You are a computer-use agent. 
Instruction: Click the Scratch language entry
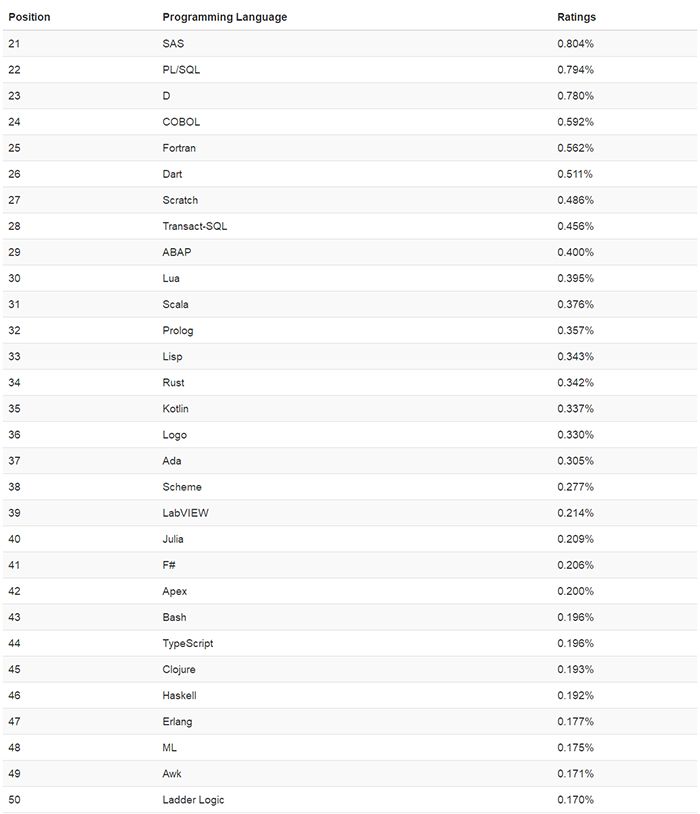pos(180,200)
